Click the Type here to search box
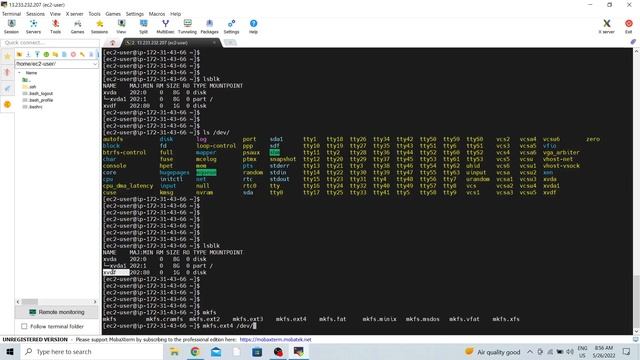640x360 pixels. (x=91, y=351)
